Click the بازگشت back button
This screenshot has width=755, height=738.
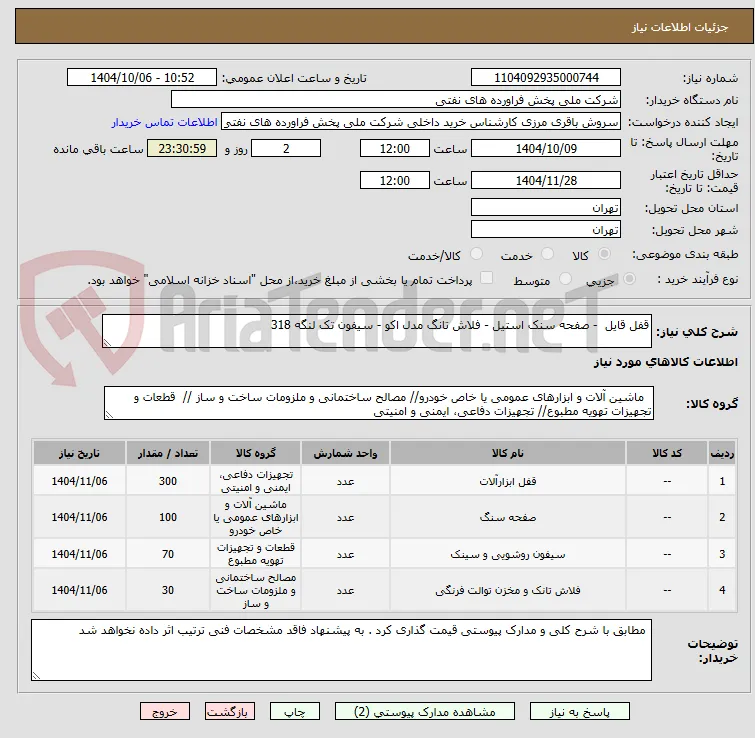[x=230, y=711]
